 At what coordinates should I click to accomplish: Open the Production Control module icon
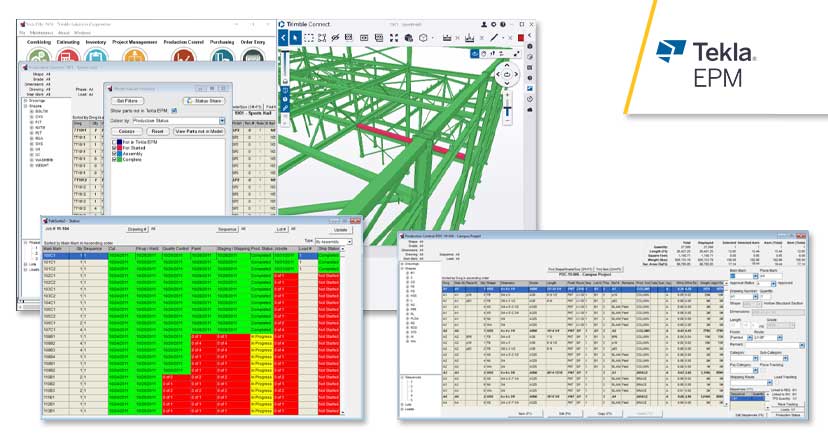[x=183, y=55]
